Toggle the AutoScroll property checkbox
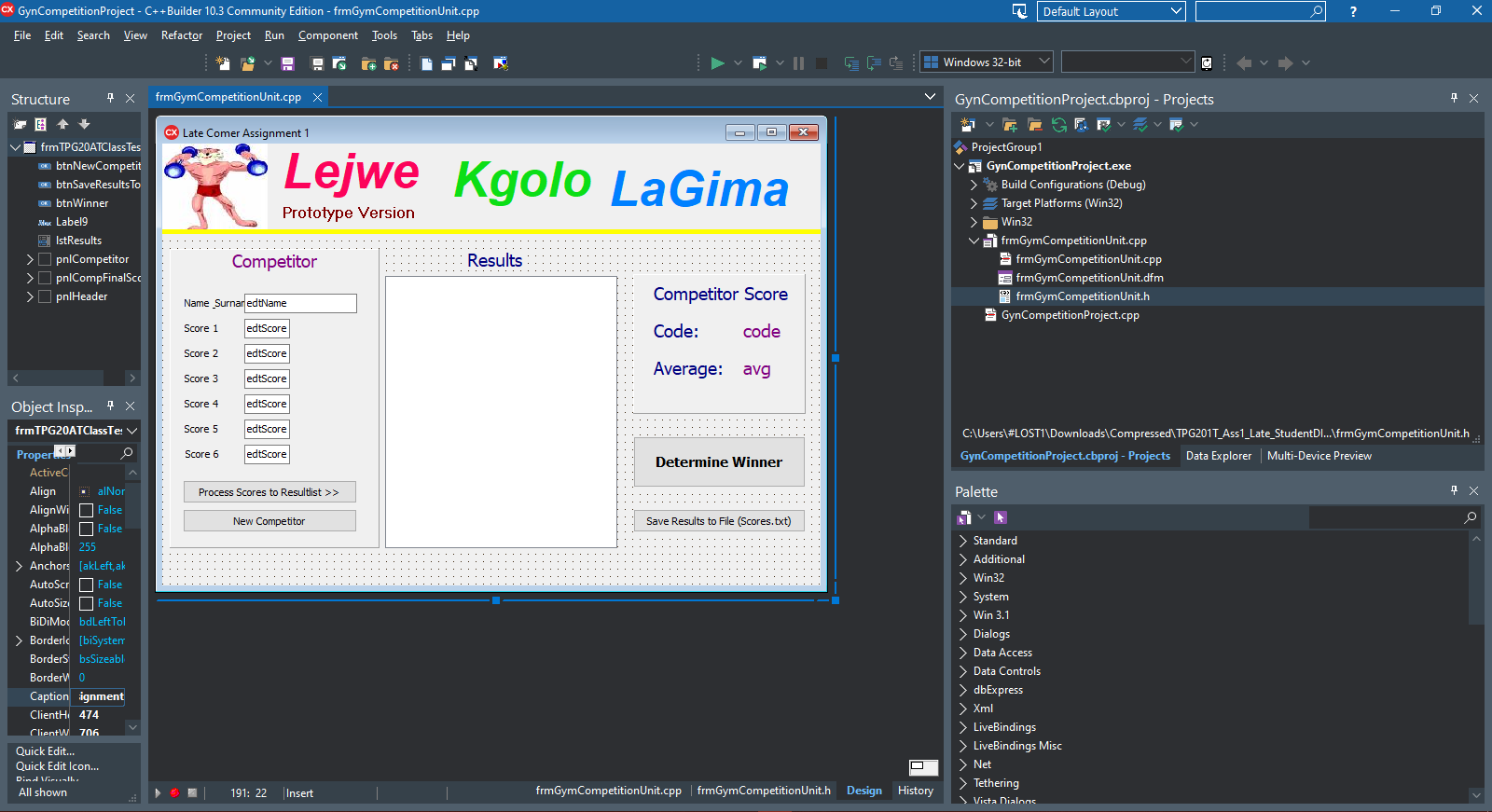This screenshot has width=1492, height=812. click(x=86, y=585)
